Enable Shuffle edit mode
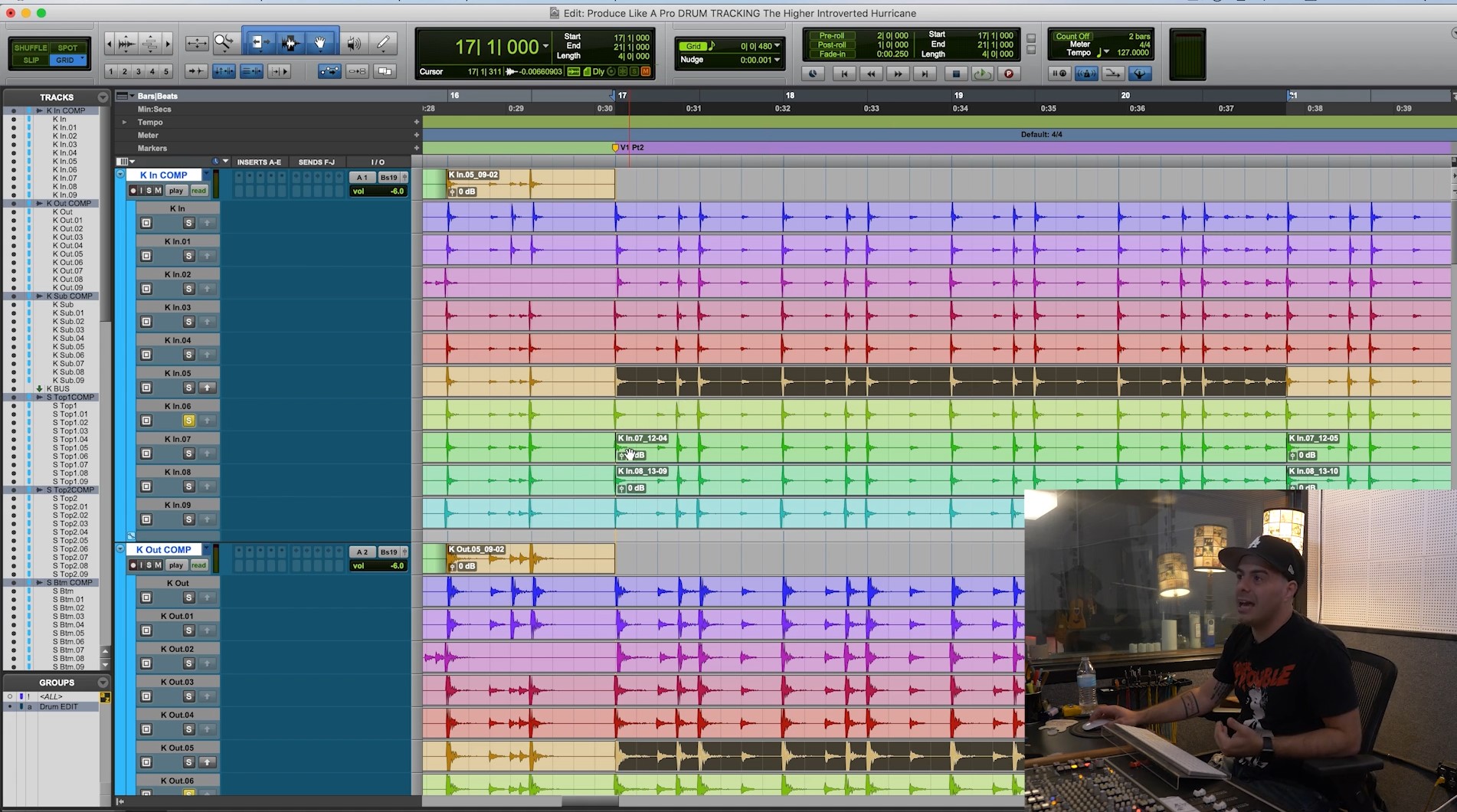The height and width of the screenshot is (812, 1457). (x=31, y=47)
